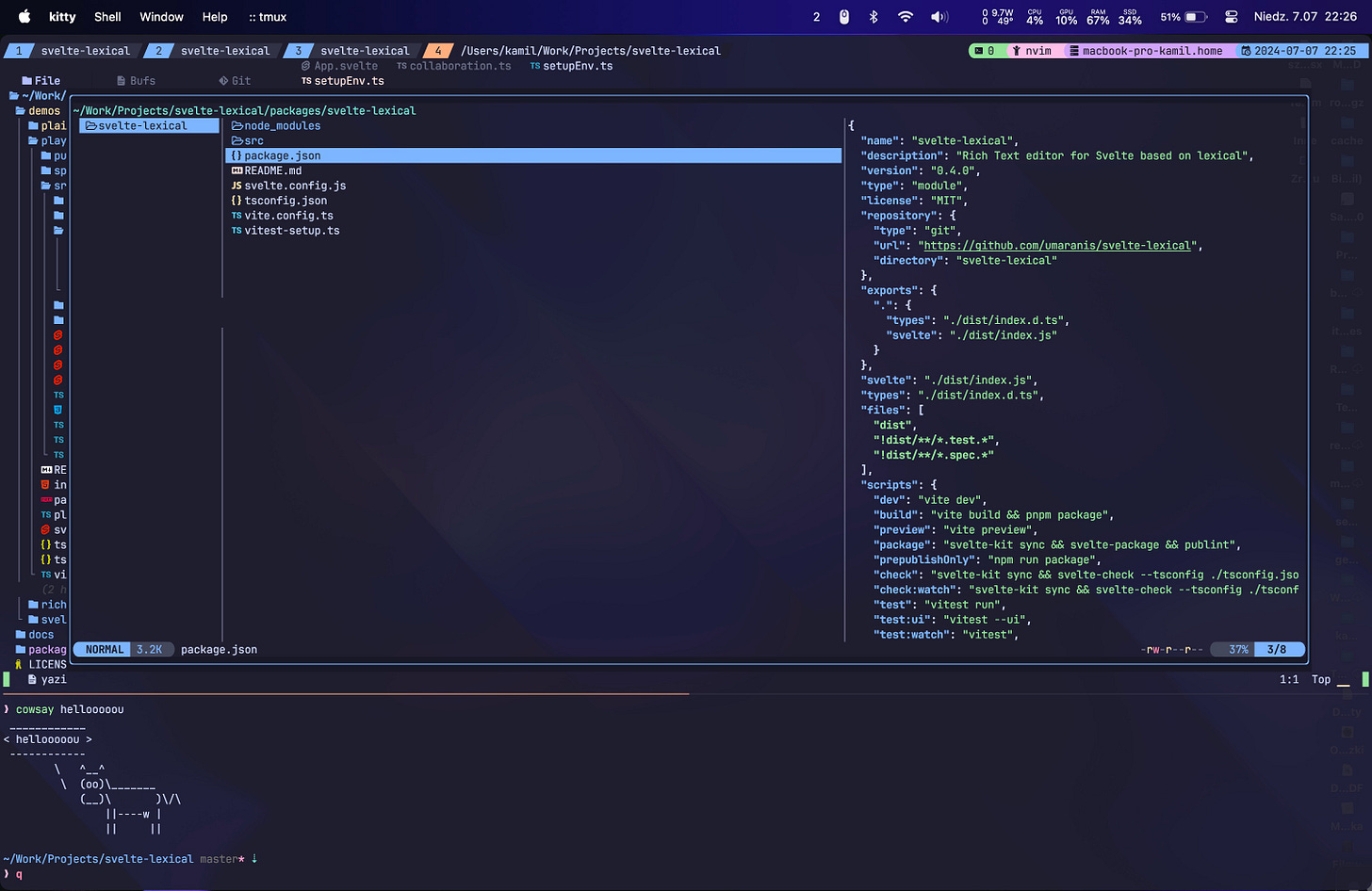
Task: Click the Svelte icon of the sv tree row
Action: click(x=46, y=530)
